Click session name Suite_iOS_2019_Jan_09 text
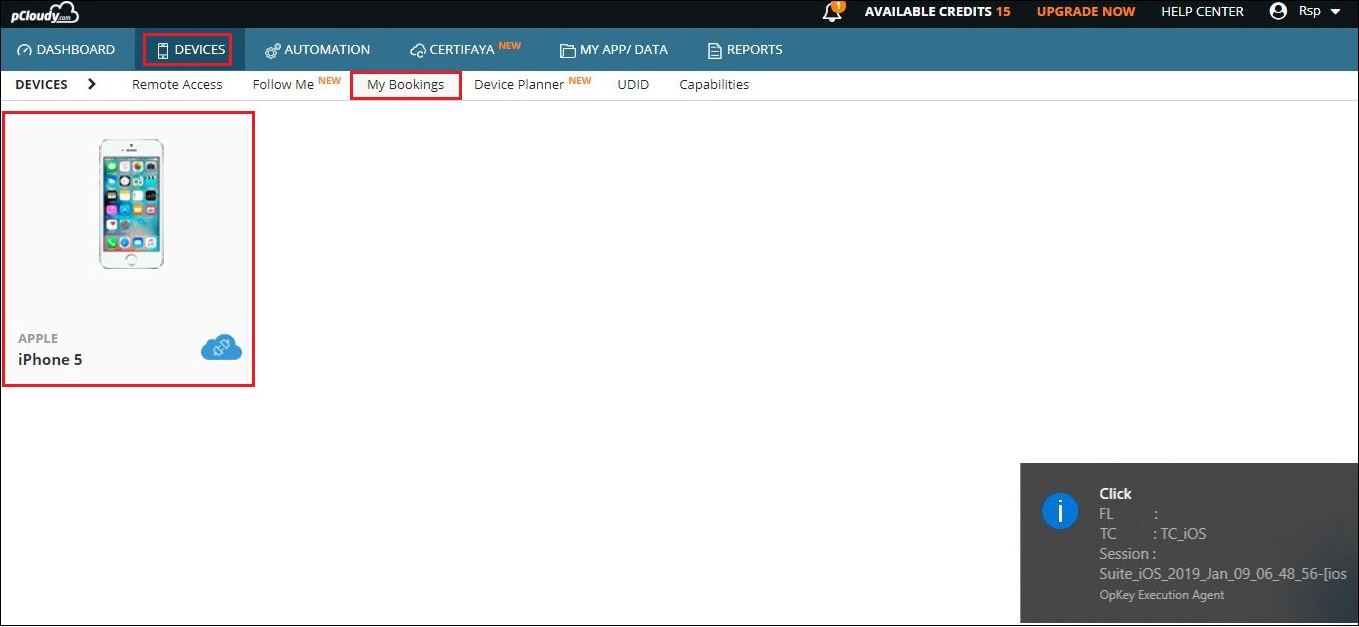Image resolution: width=1359 pixels, height=627 pixels. click(1223, 574)
